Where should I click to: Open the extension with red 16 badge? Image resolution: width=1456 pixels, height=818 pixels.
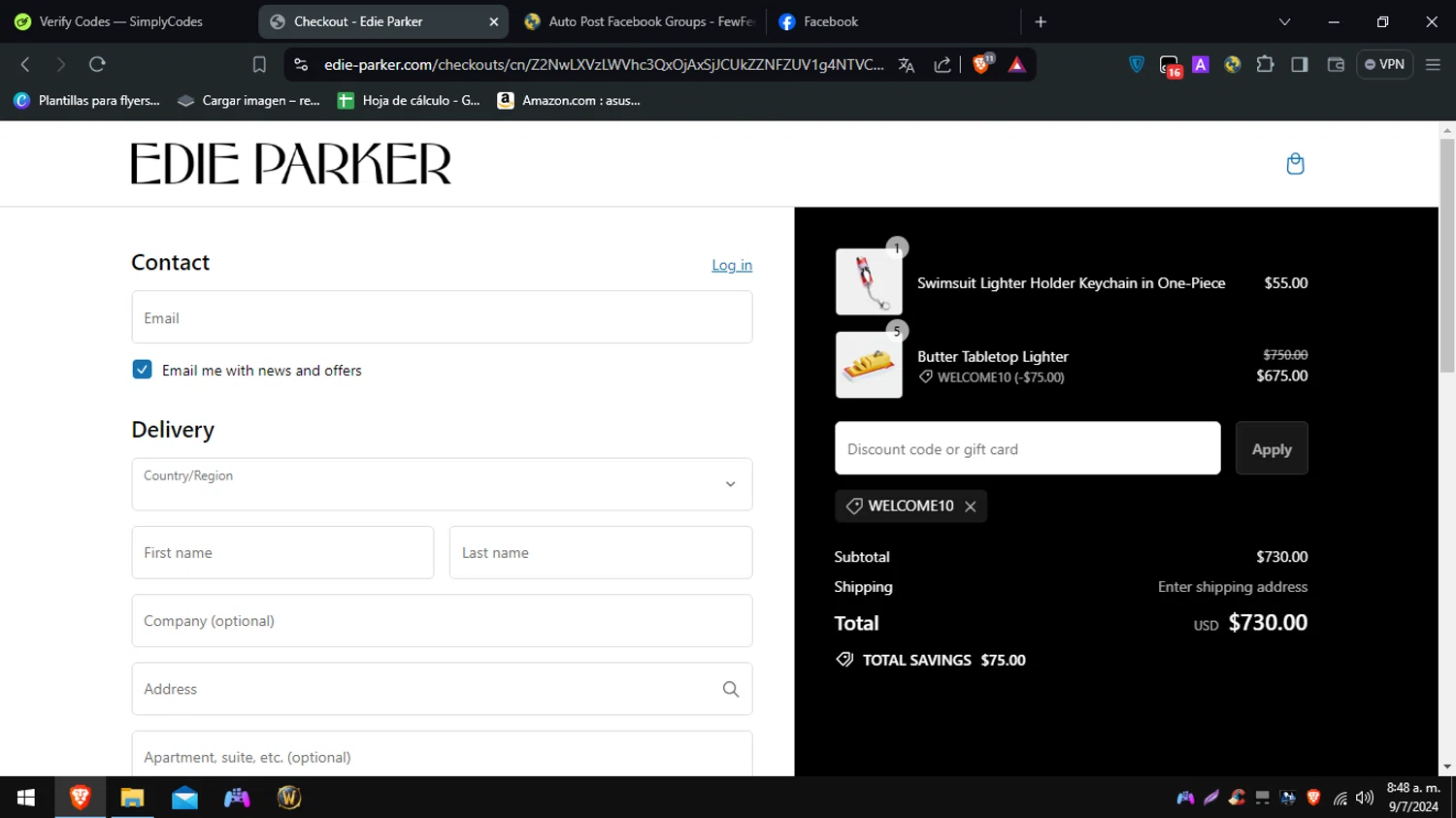[x=1171, y=66]
